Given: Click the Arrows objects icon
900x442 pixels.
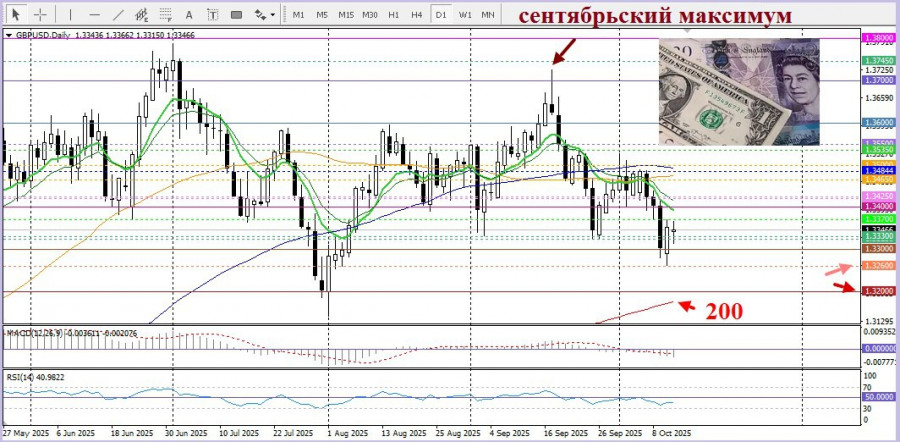Looking at the screenshot, I should tap(260, 14).
